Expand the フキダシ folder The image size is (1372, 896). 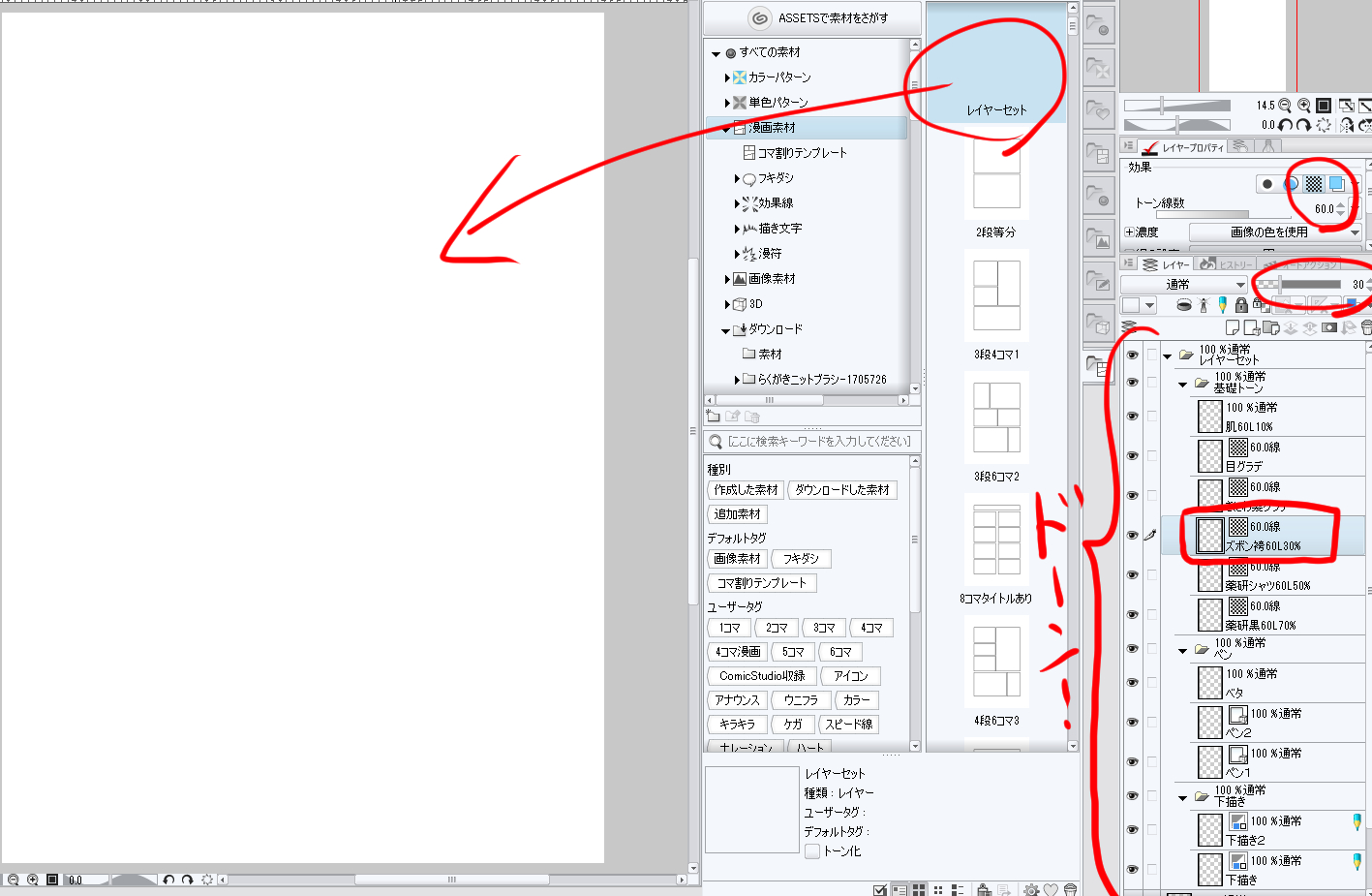click(x=737, y=178)
